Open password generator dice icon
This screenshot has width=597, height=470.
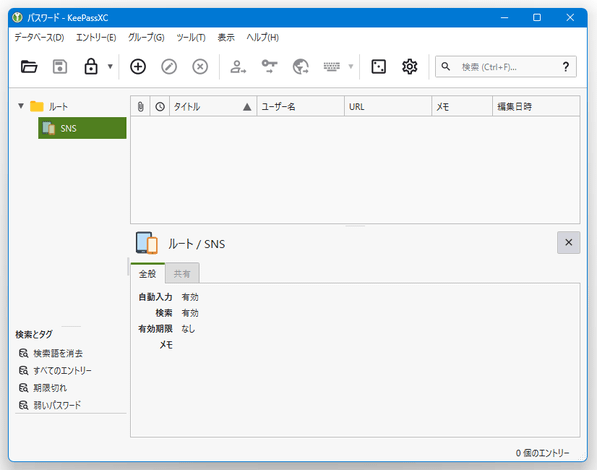pos(378,67)
